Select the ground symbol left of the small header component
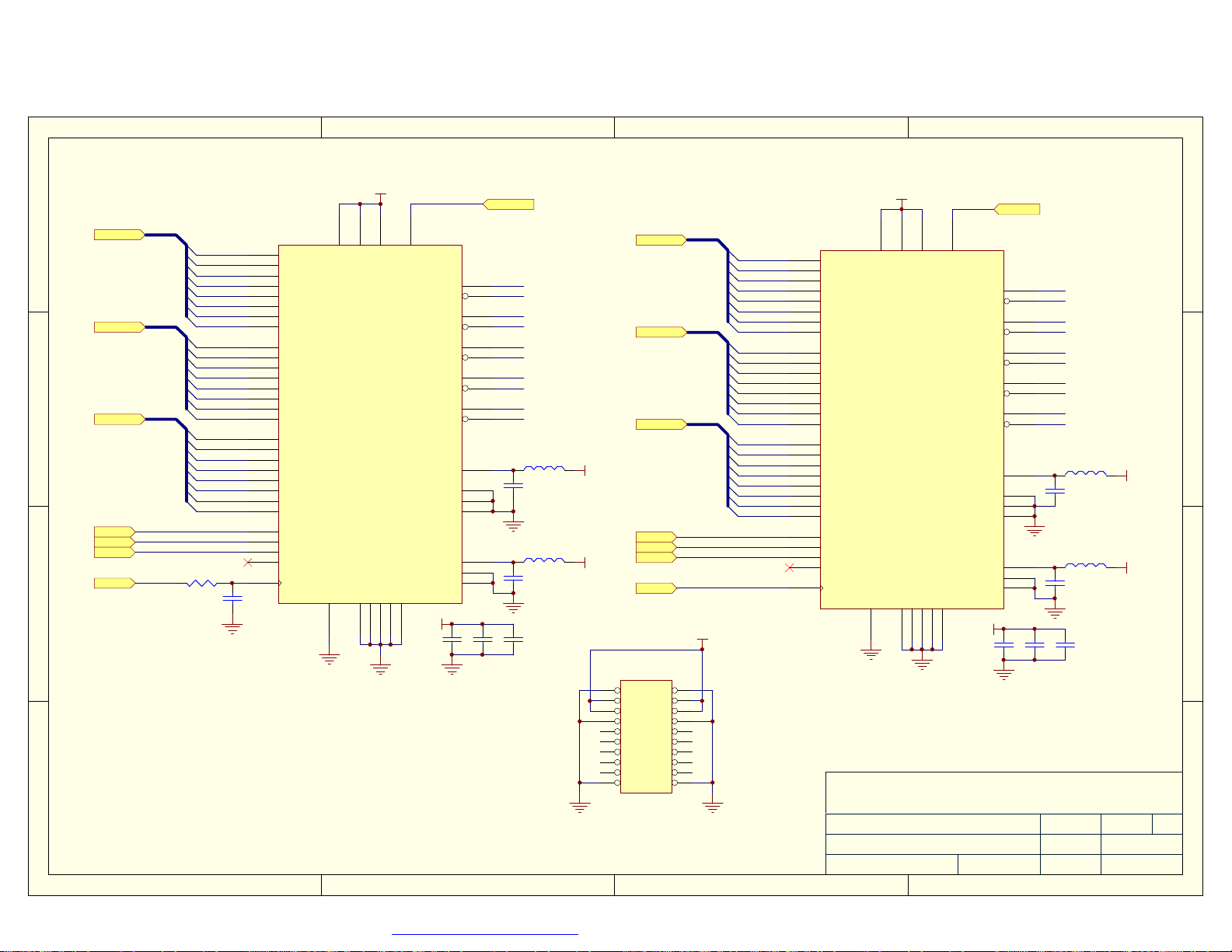This screenshot has width=1232, height=952. coord(580,807)
